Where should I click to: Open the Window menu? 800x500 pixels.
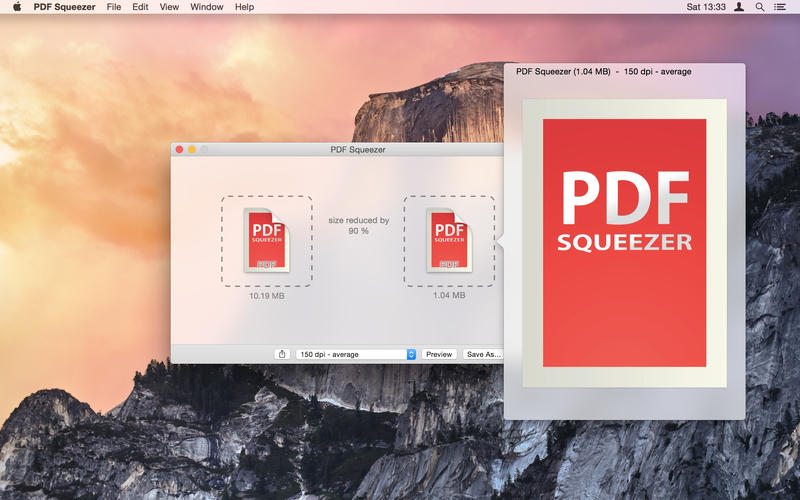(207, 7)
